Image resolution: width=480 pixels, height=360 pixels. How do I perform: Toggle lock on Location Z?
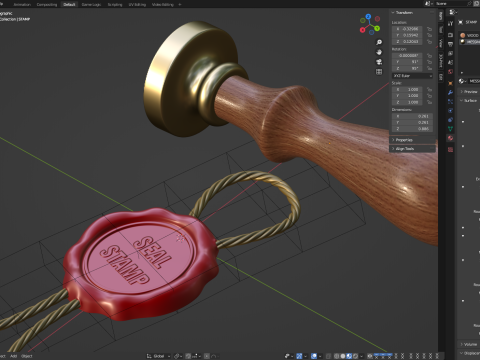pyautogui.click(x=429, y=42)
